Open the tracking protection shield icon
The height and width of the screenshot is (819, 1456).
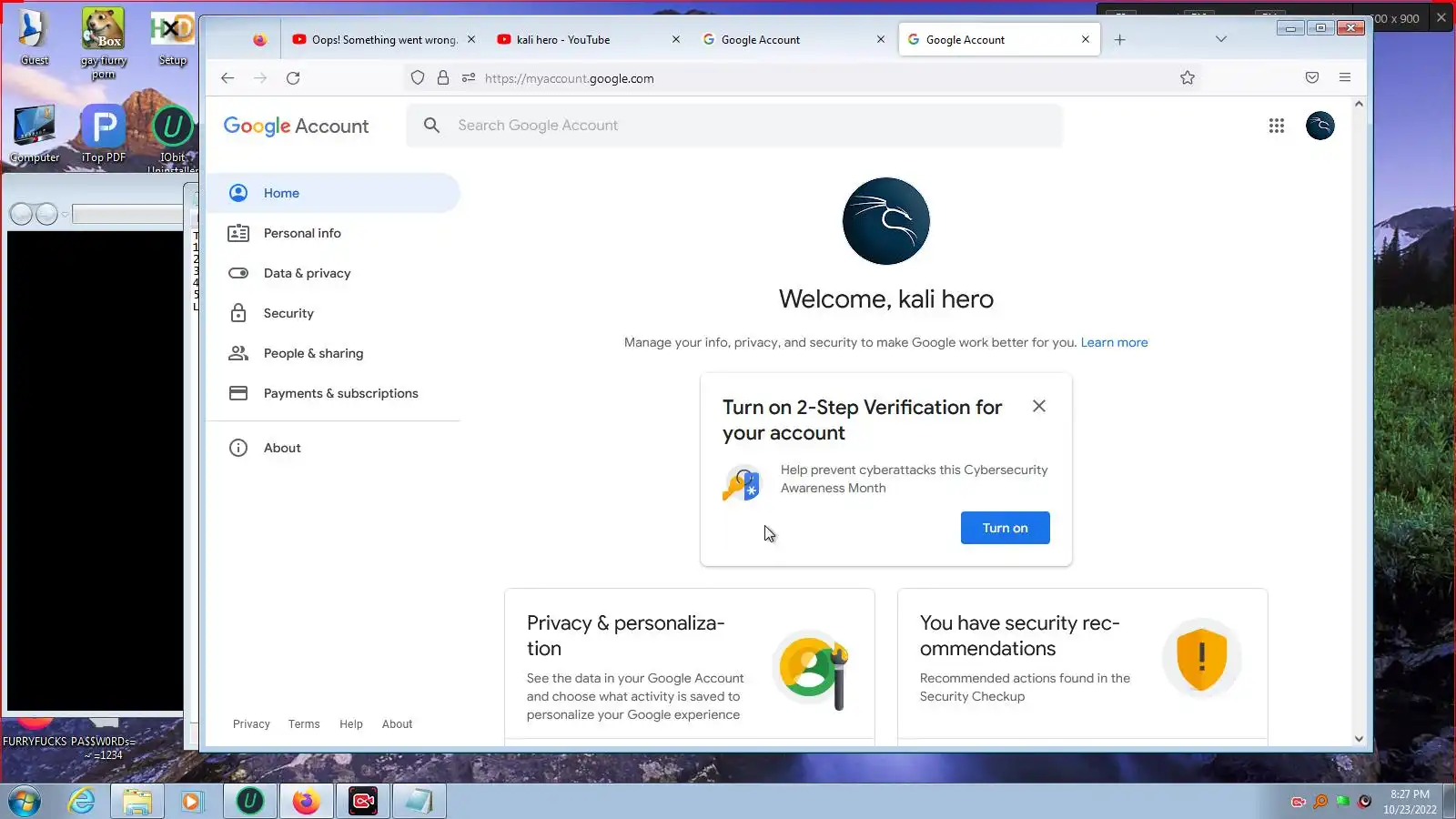pyautogui.click(x=418, y=78)
